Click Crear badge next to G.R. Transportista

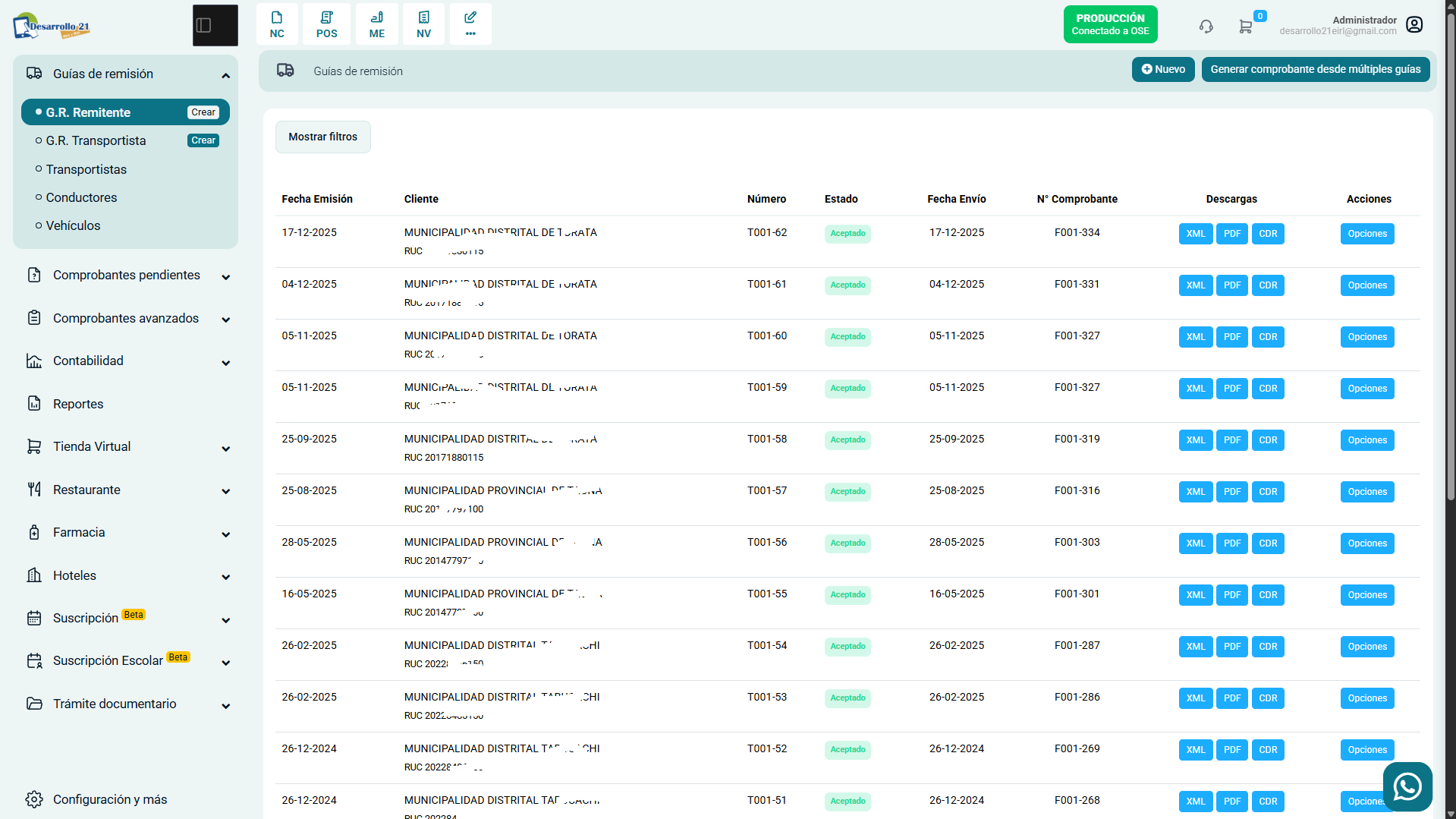pyautogui.click(x=203, y=140)
